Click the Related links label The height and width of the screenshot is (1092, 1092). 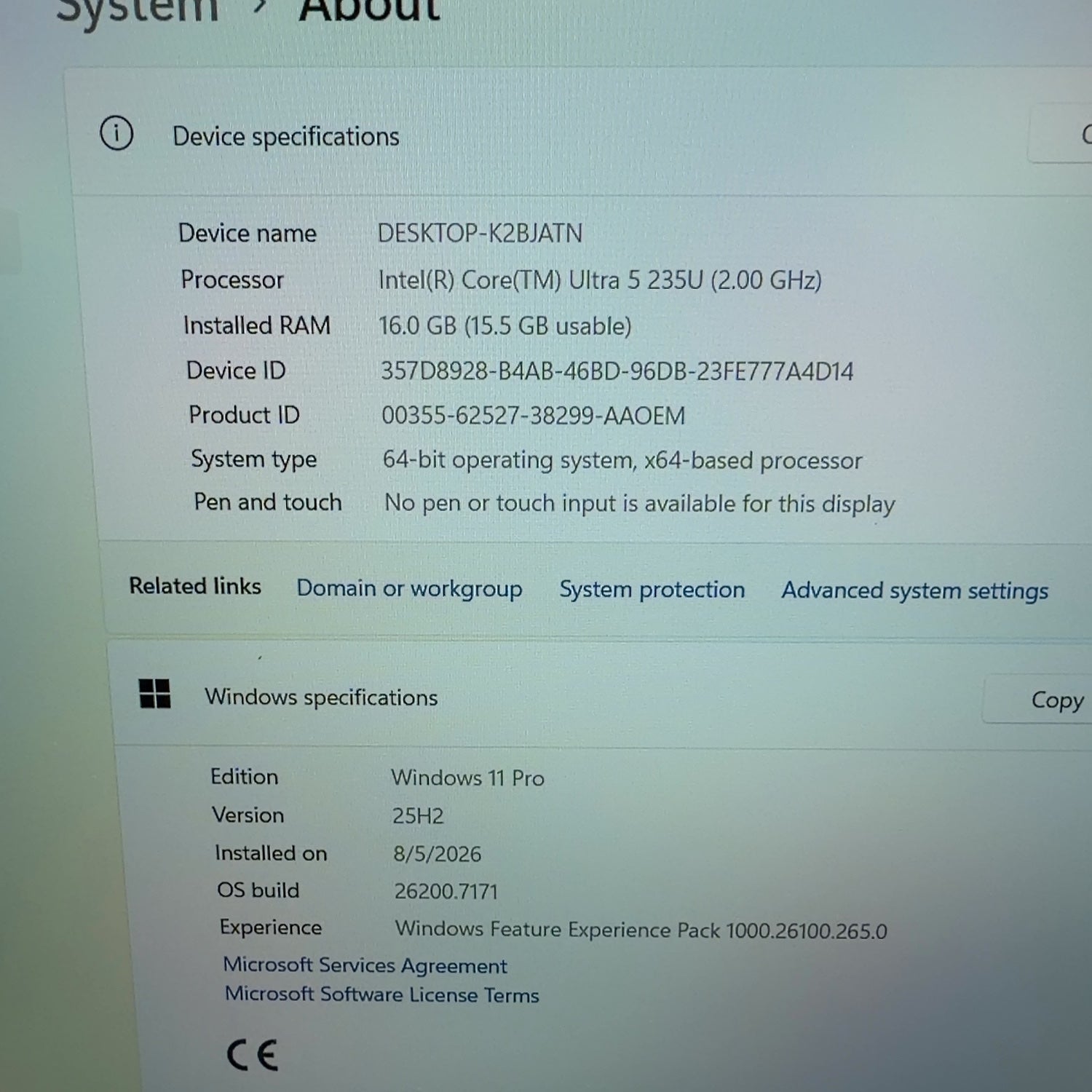(195, 586)
